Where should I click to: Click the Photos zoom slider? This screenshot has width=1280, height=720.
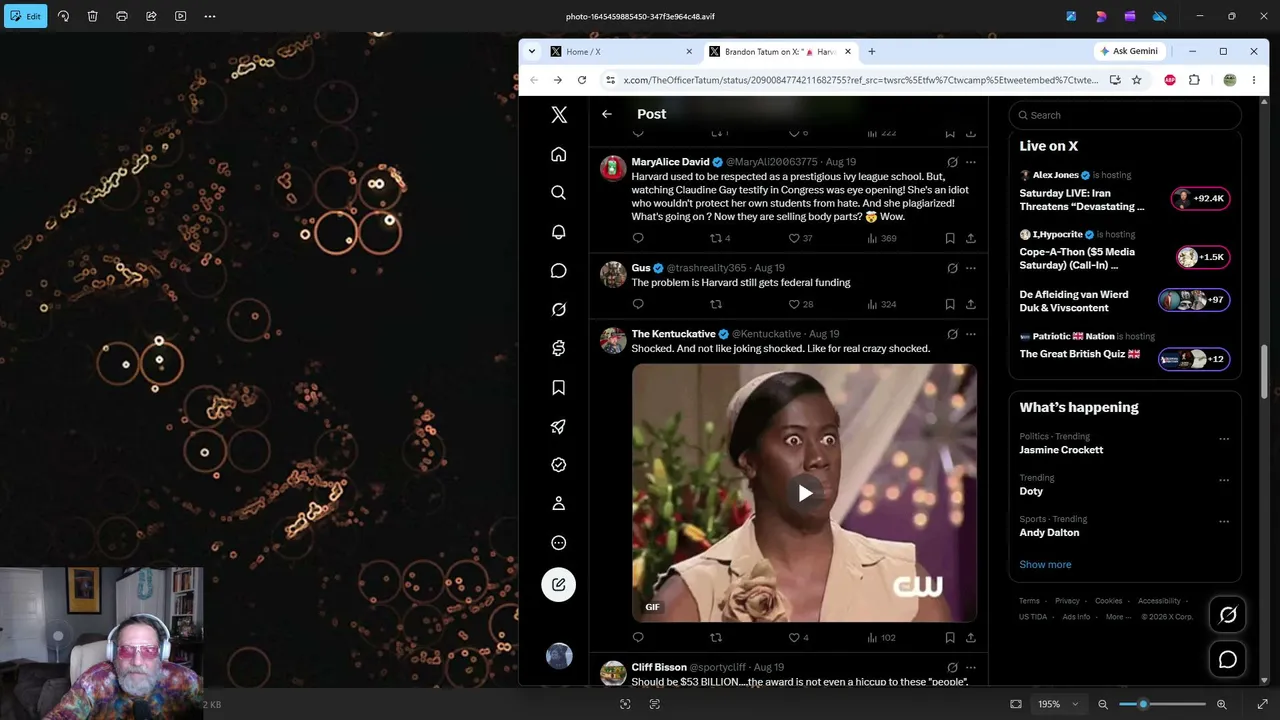click(x=1162, y=704)
